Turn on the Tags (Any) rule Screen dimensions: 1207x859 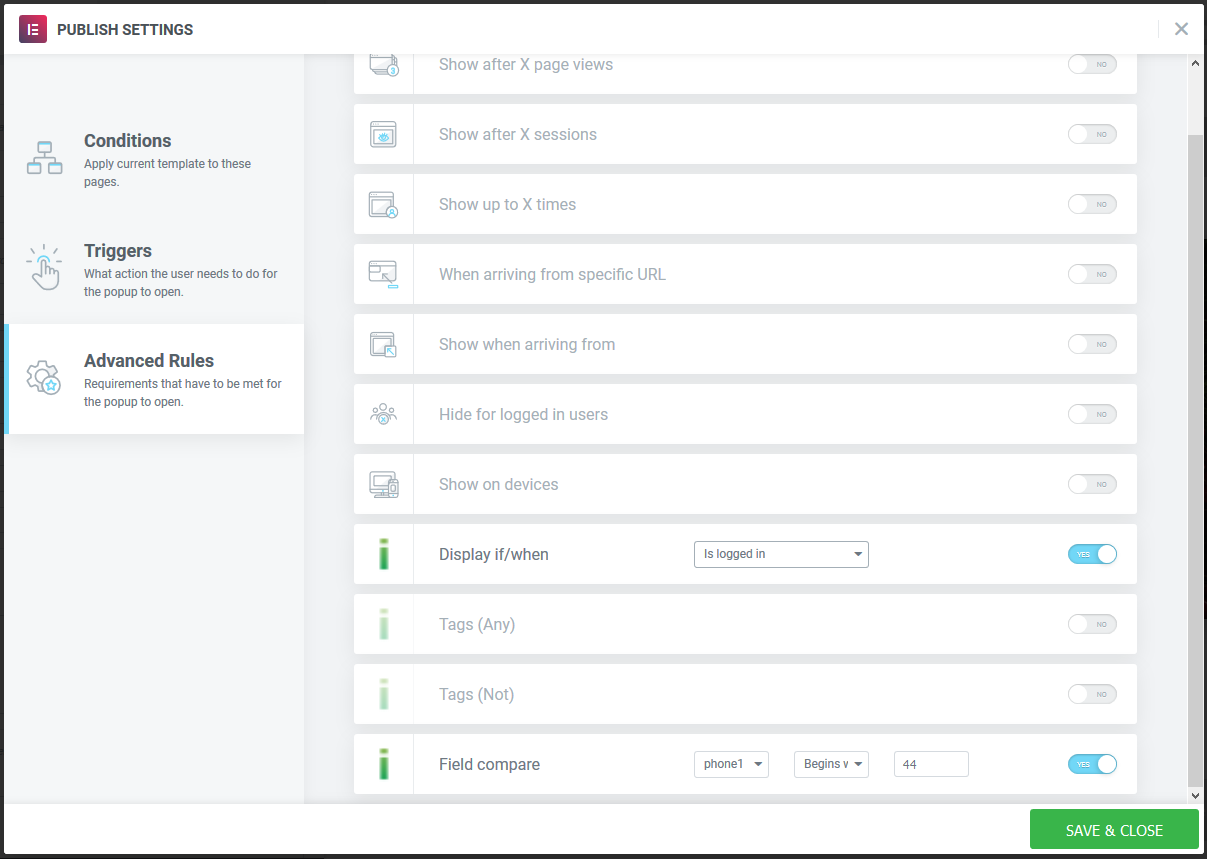pyautogui.click(x=1092, y=624)
